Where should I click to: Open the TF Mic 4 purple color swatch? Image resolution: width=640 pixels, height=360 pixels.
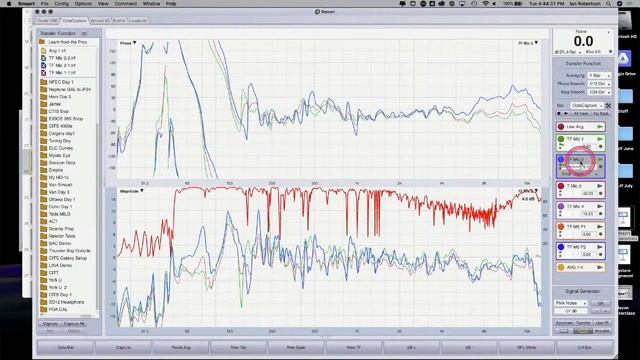click(561, 207)
